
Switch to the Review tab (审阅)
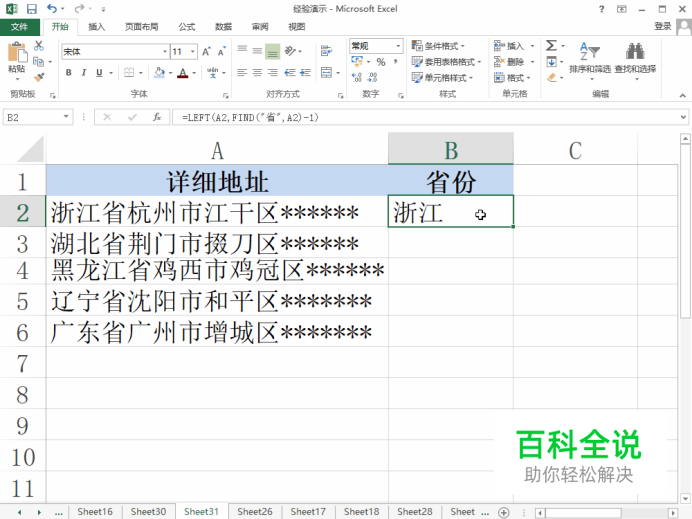tap(260, 27)
